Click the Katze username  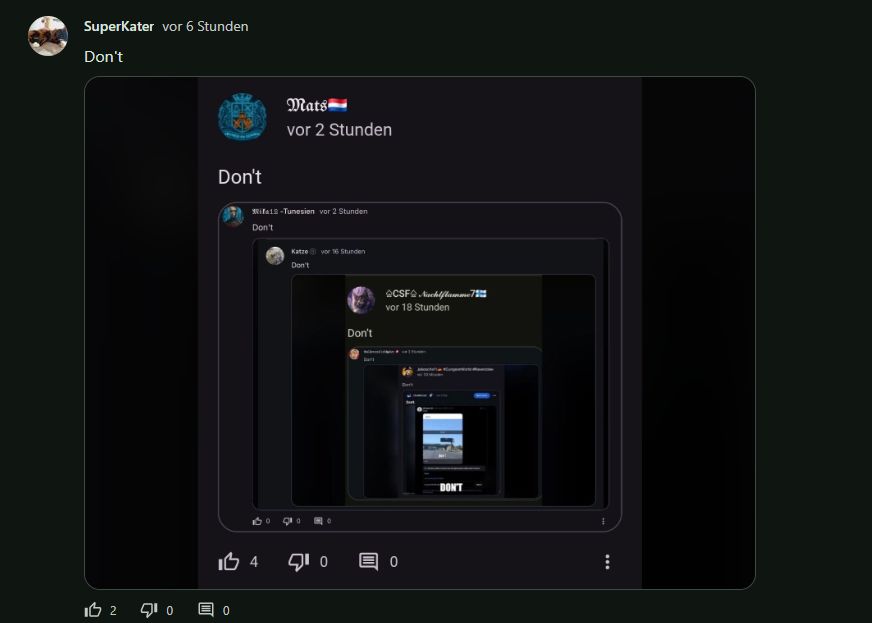[300, 251]
